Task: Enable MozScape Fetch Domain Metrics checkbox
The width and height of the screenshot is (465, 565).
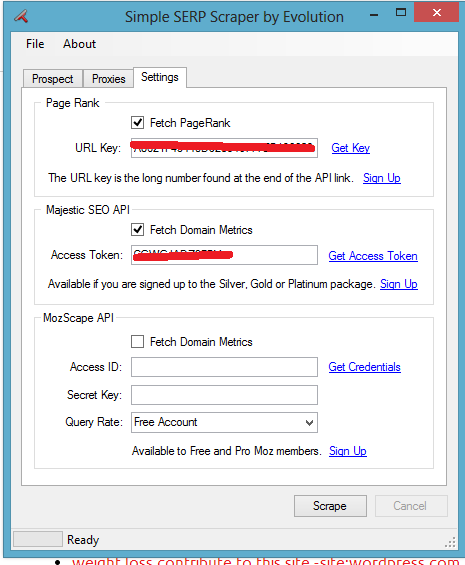Action: pyautogui.click(x=137, y=341)
